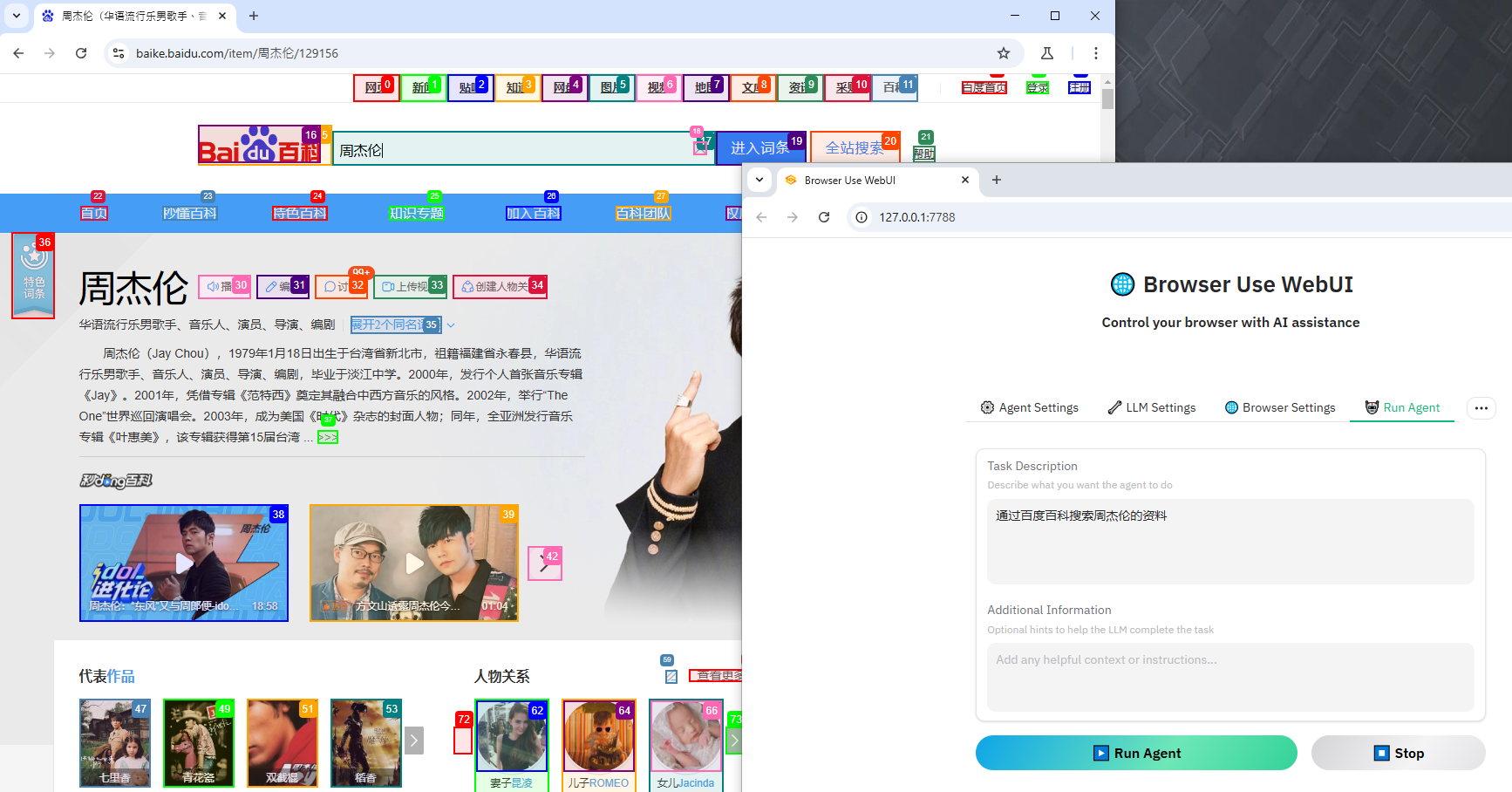Click the 登录 login link

click(1038, 87)
